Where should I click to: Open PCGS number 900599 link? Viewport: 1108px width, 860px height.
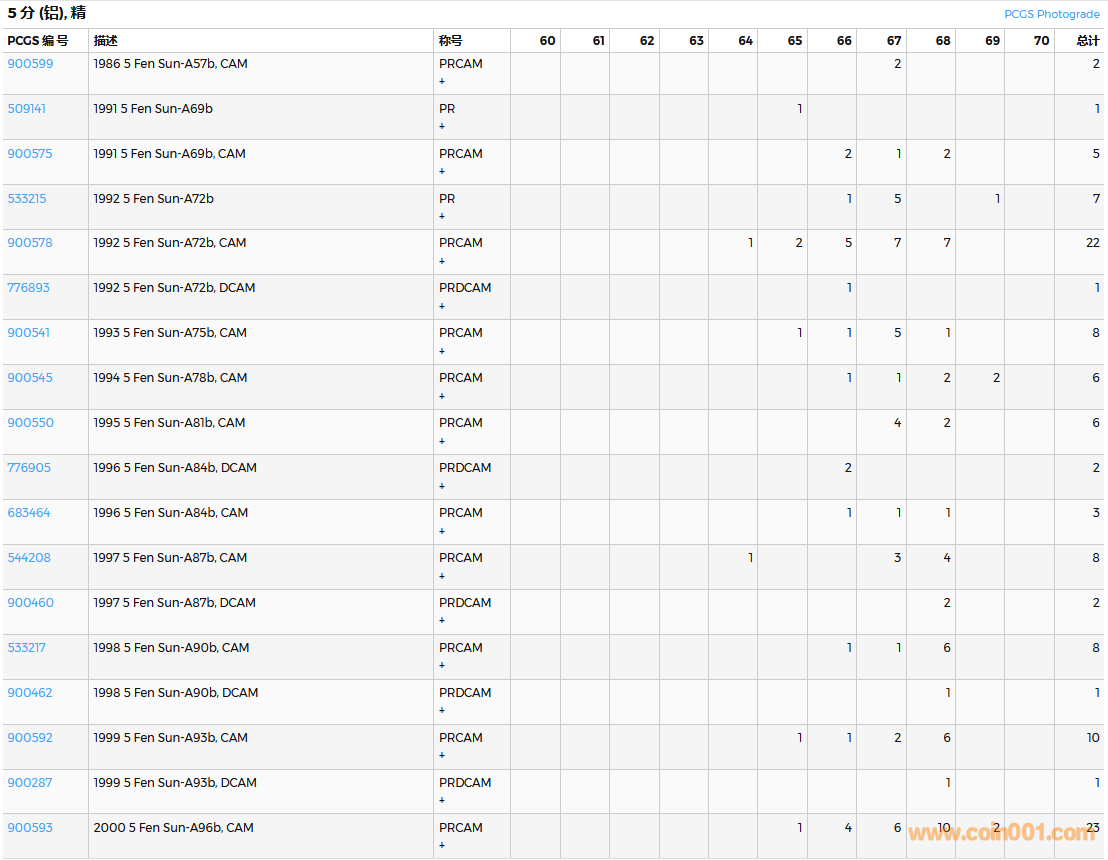tap(30, 64)
